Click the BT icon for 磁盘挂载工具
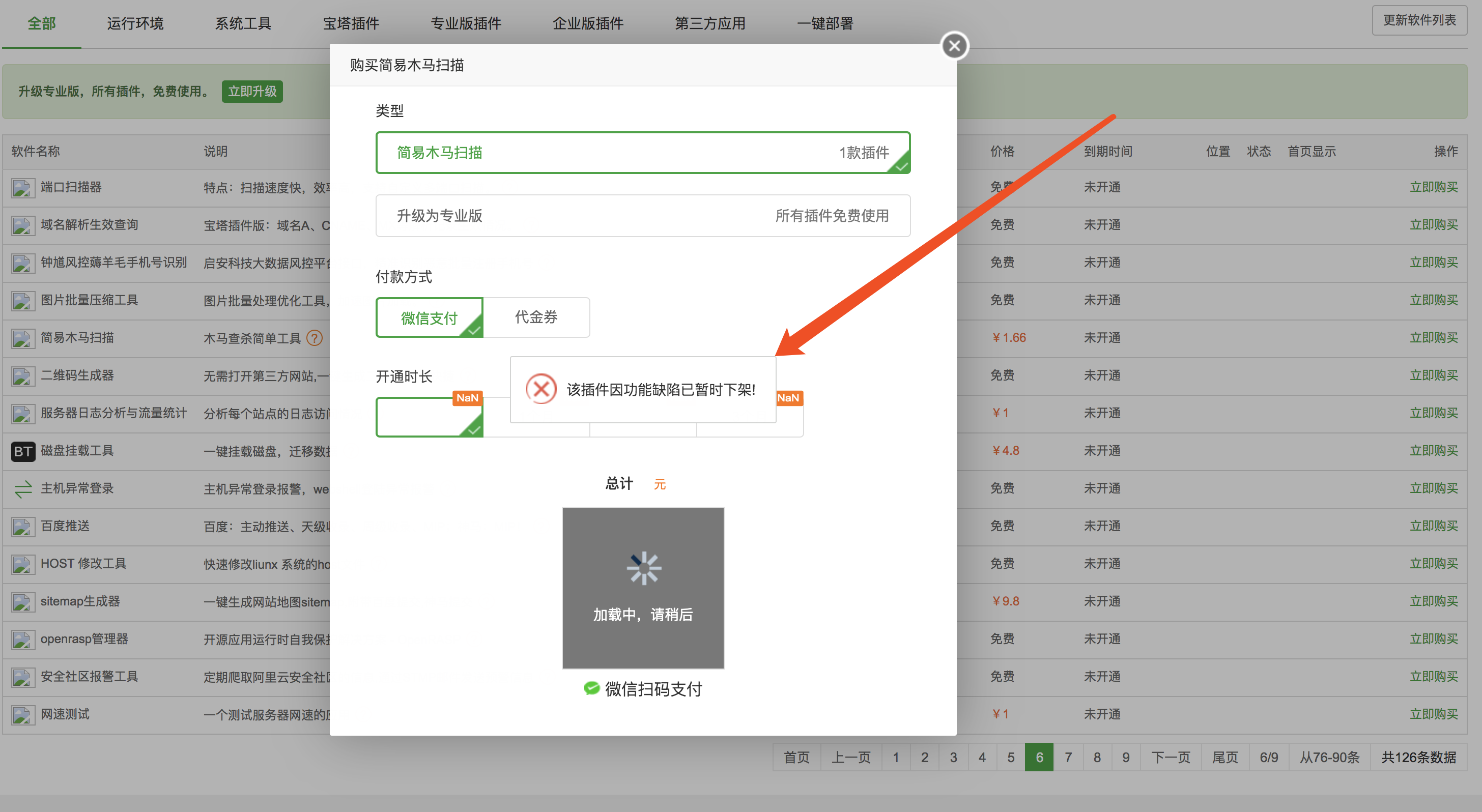This screenshot has width=1482, height=812. coord(22,451)
